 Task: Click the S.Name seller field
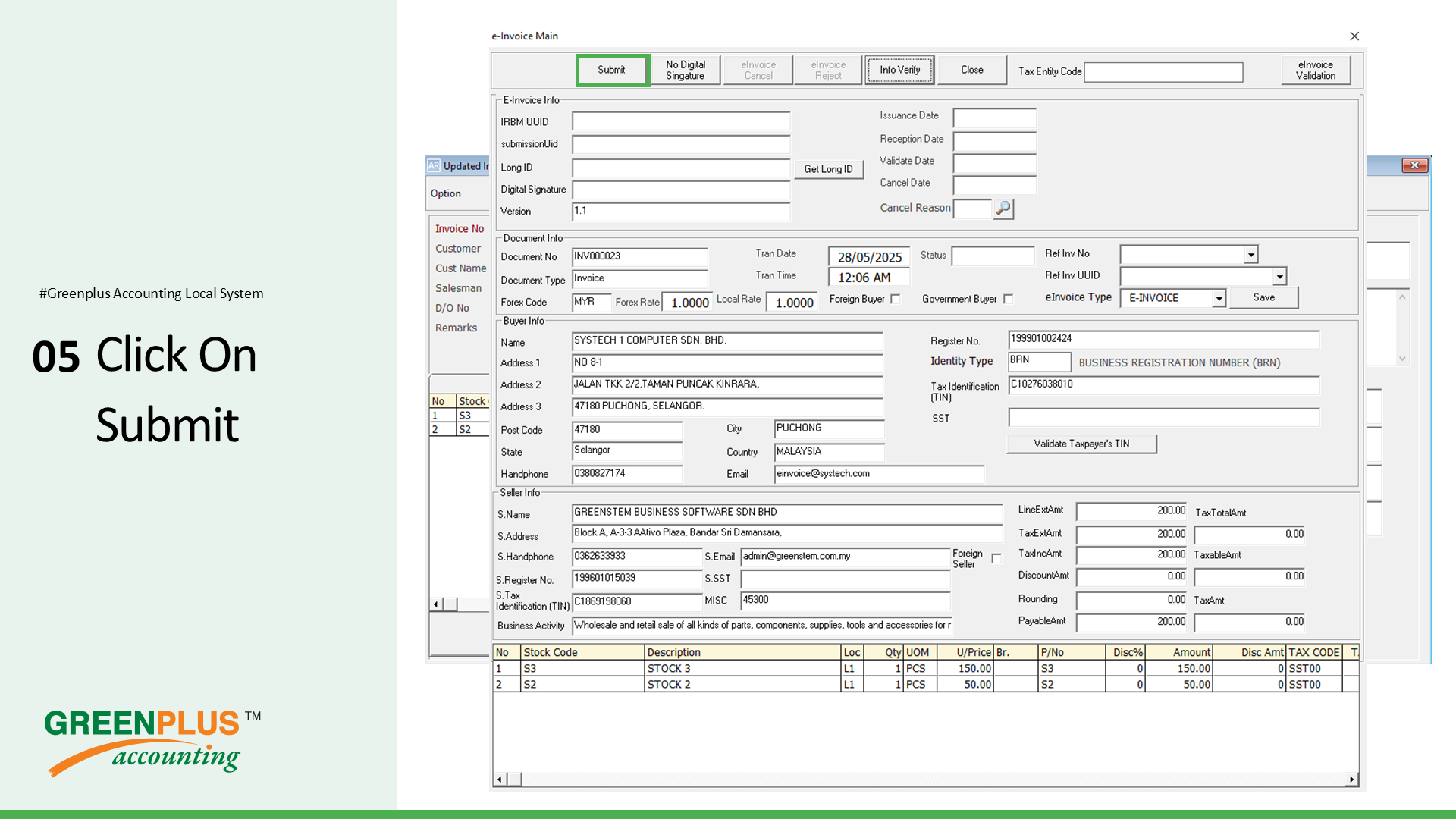[787, 513]
